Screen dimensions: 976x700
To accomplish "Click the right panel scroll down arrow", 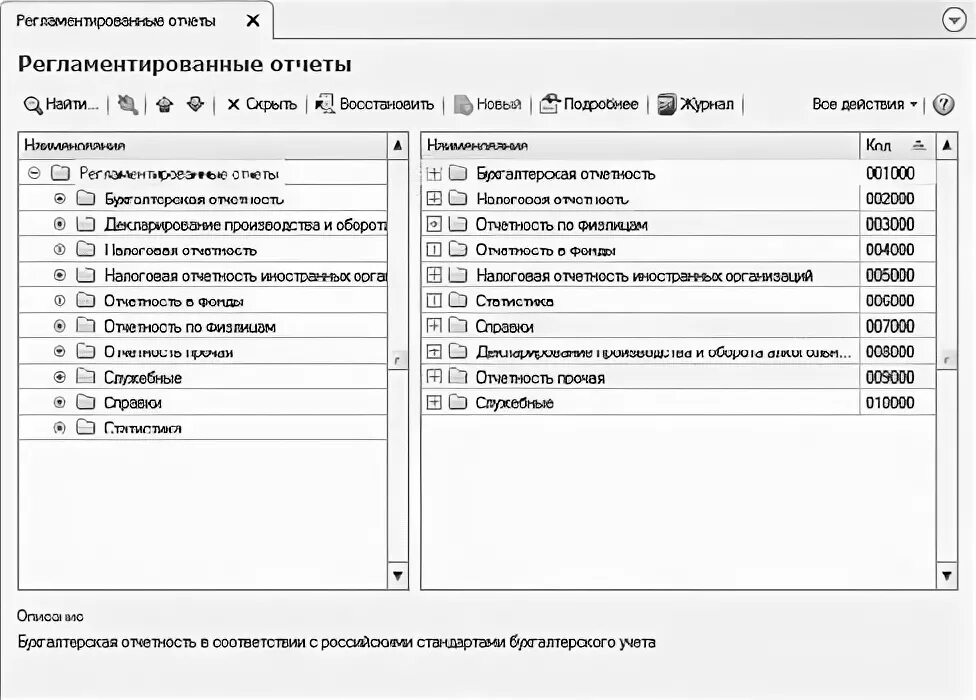I will (947, 576).
